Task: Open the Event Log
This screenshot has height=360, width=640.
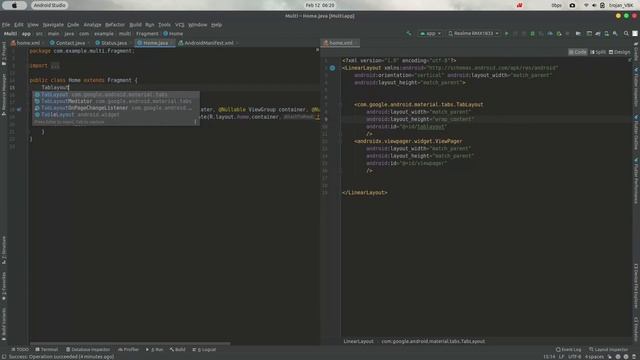Action: click(x=569, y=349)
